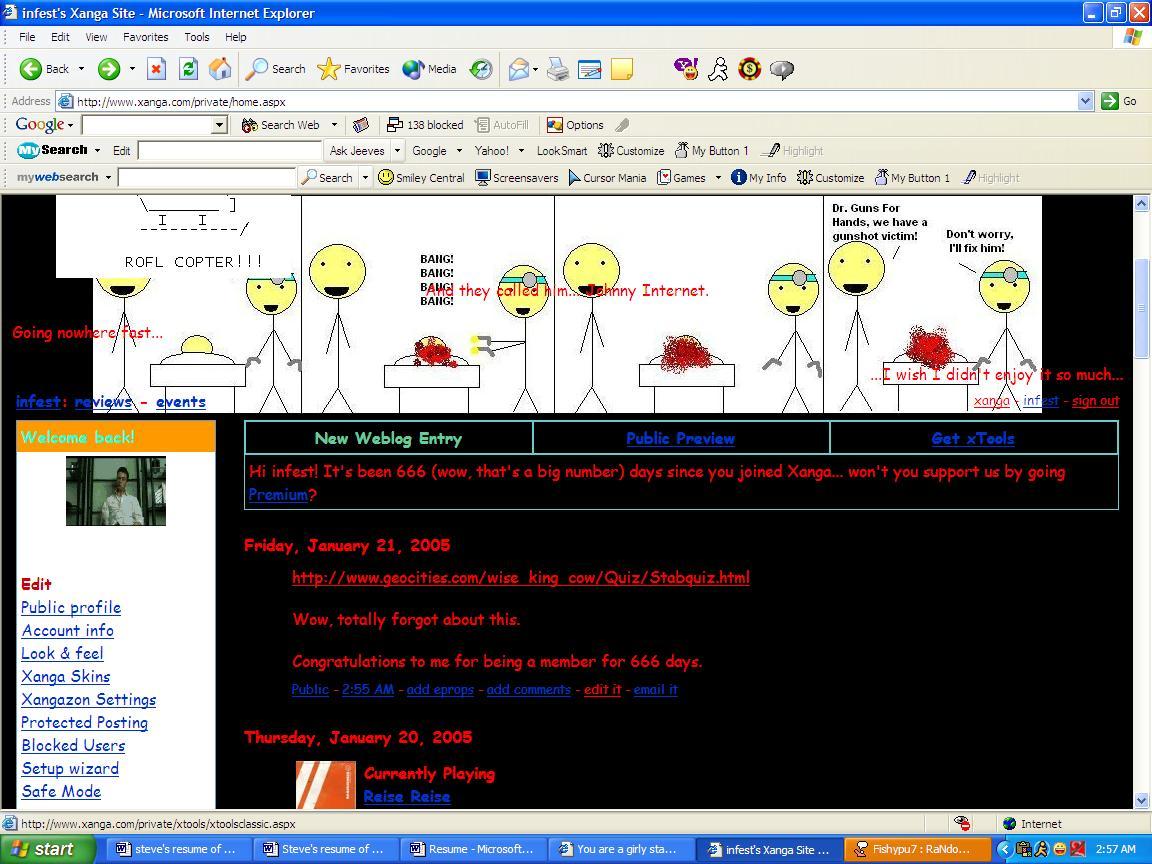Click the Reise Reise album cover thumbnail

click(x=325, y=785)
